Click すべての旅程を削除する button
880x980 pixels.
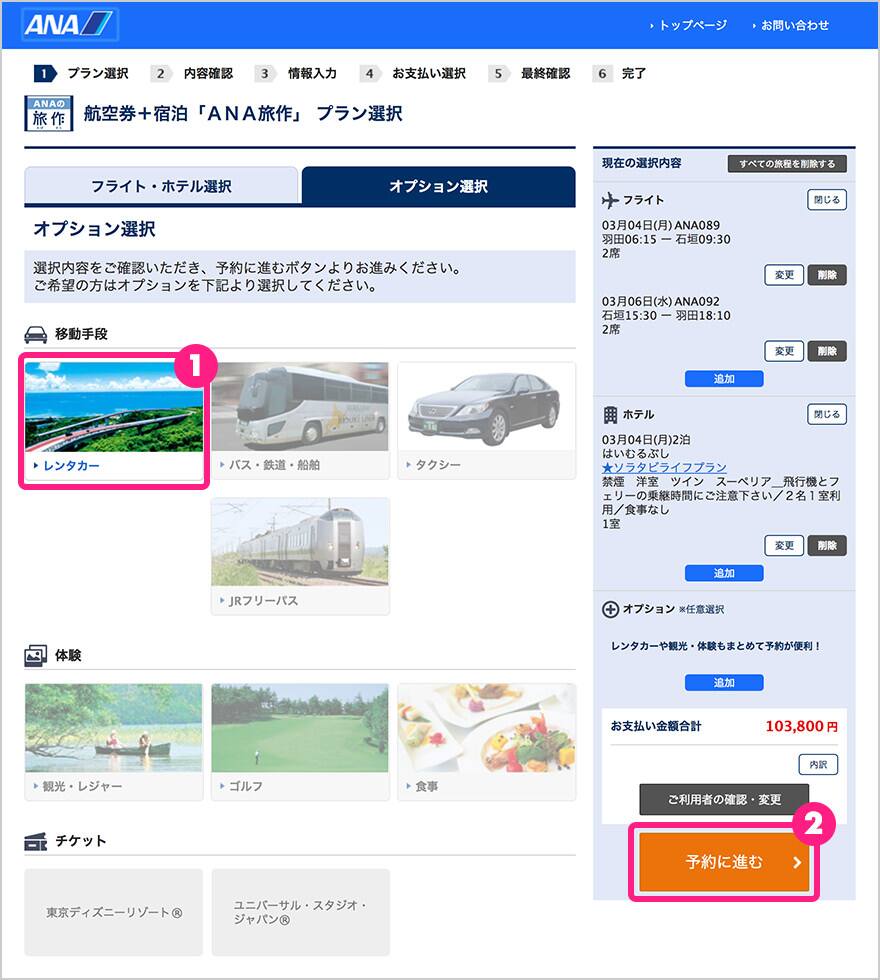point(786,164)
